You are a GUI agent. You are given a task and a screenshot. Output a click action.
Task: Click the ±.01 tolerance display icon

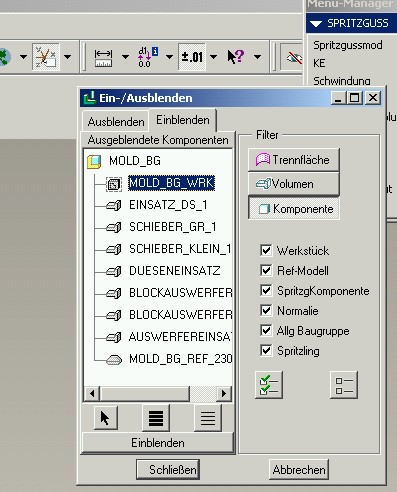[192, 57]
